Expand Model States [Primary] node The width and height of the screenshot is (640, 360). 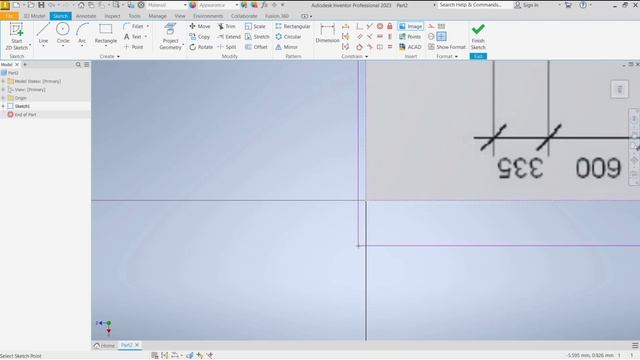3,81
